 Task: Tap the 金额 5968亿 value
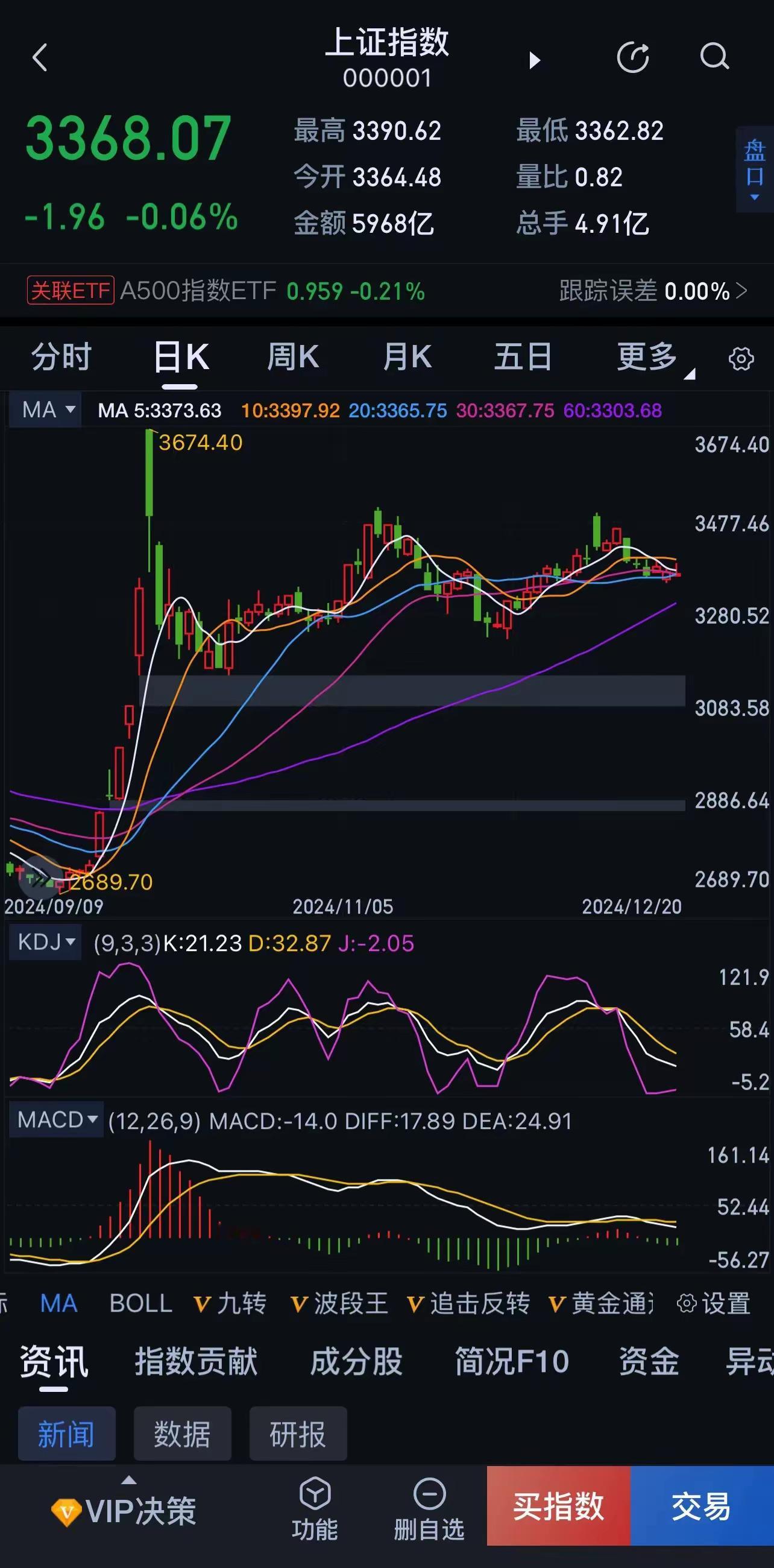point(394,223)
